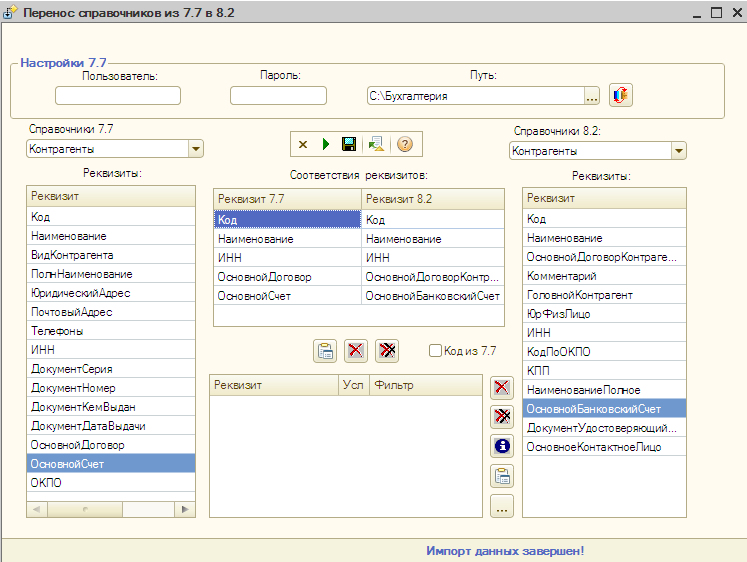
Task: Click clipboard icon beside filter table
Action: click(x=502, y=476)
